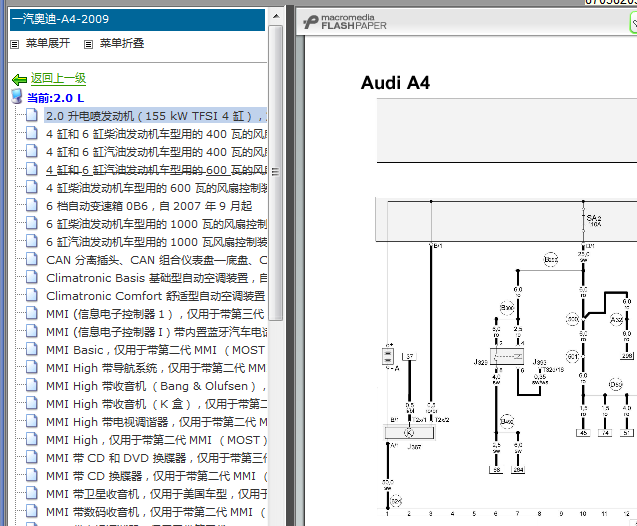637x526 pixels.
Task: Click the green back arrow icon
Action: pyautogui.click(x=19, y=80)
